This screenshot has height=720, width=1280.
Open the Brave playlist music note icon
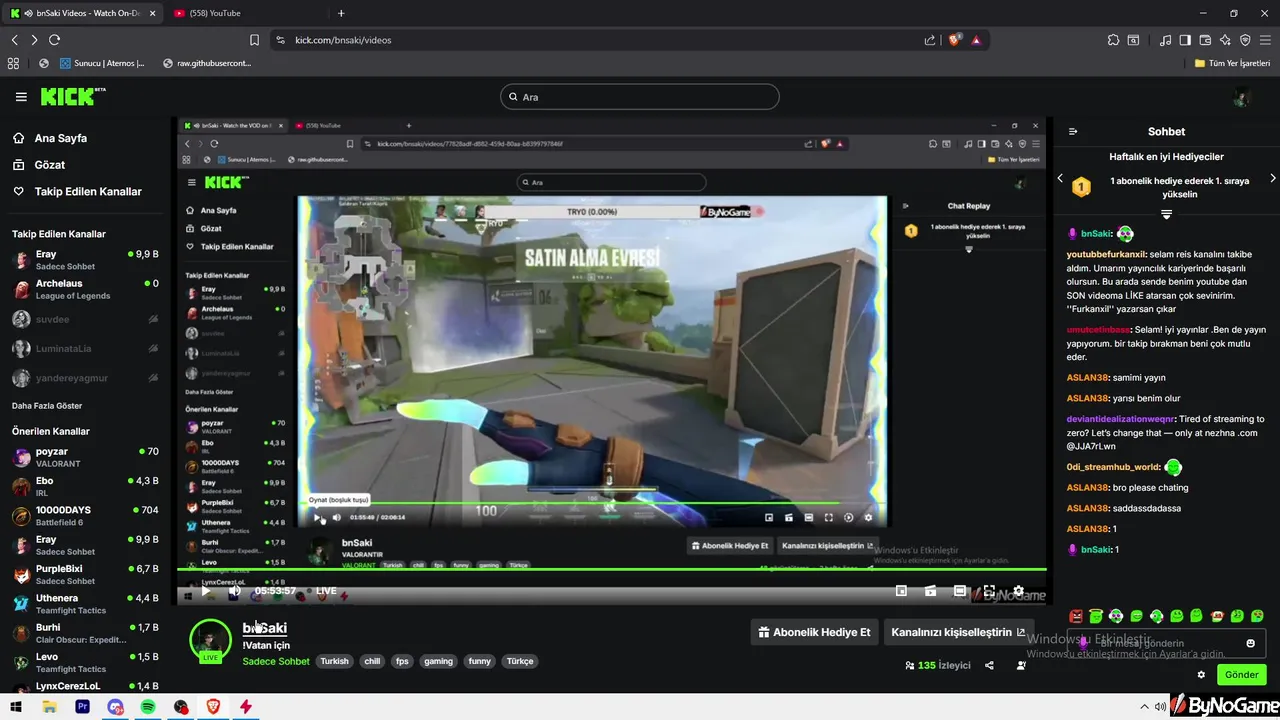[1165, 40]
